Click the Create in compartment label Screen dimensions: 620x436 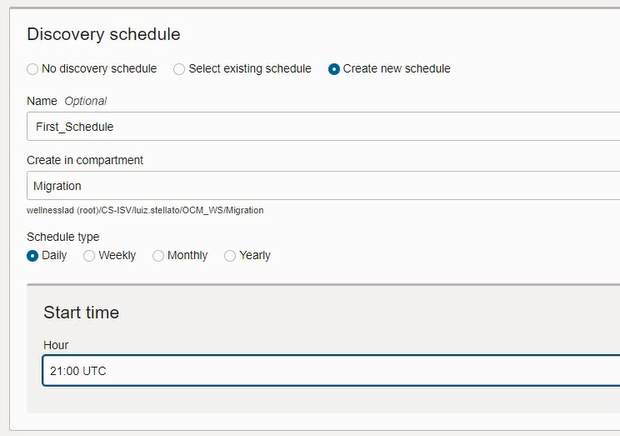(85, 160)
